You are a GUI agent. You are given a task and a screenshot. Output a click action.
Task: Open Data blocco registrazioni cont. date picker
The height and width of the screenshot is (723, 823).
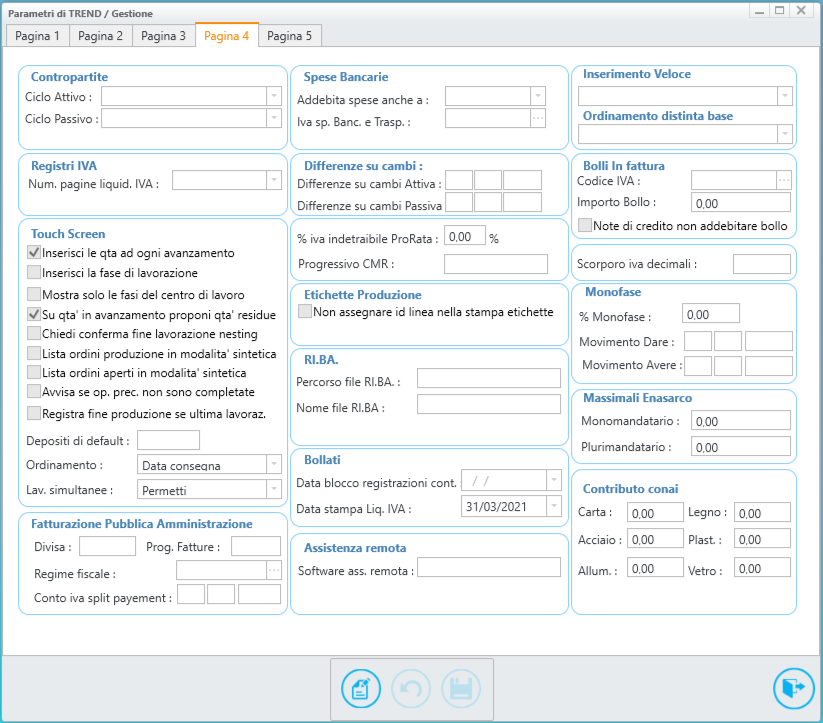(x=554, y=480)
